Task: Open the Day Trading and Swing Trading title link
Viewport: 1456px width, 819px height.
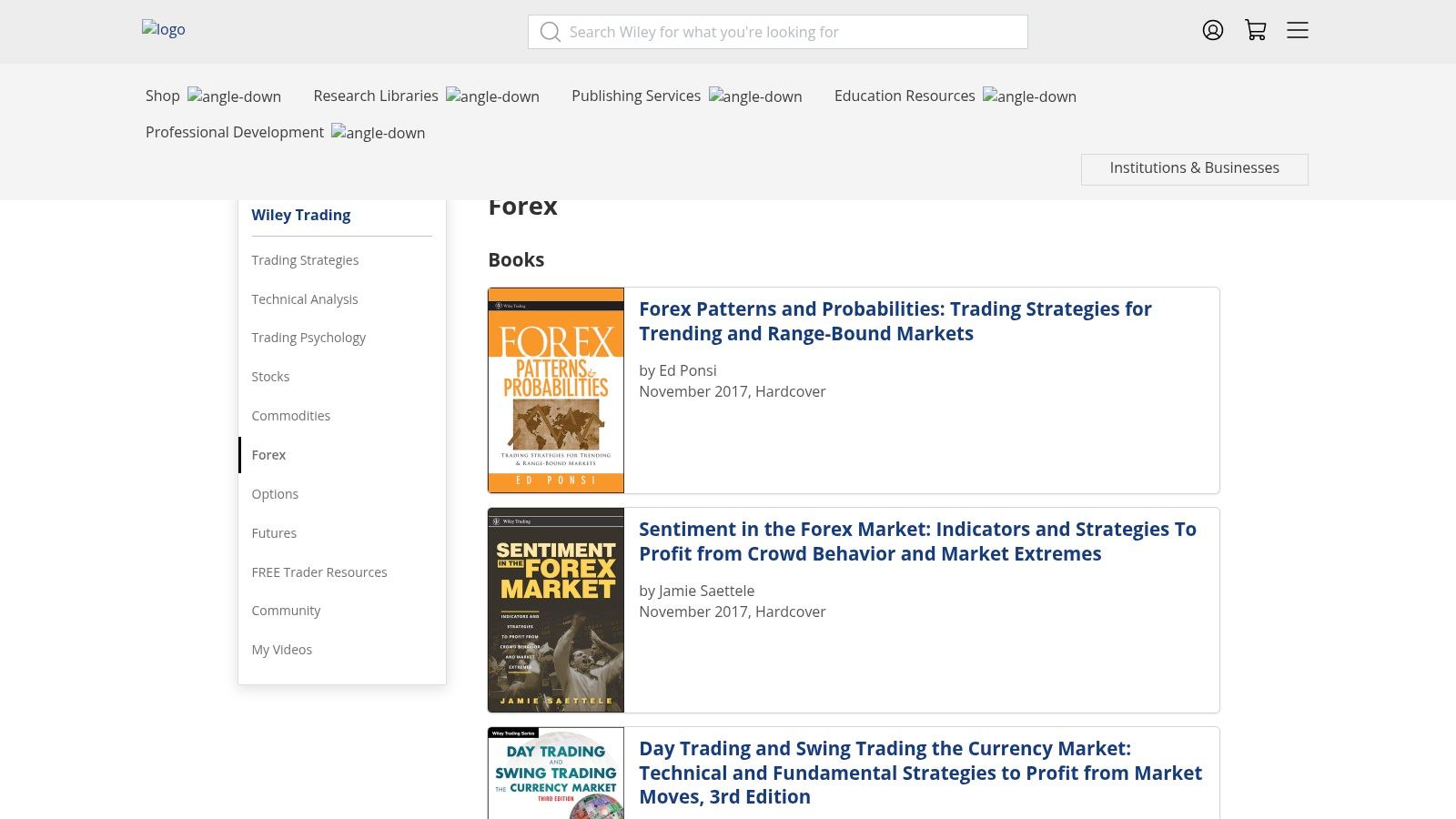Action: point(920,773)
